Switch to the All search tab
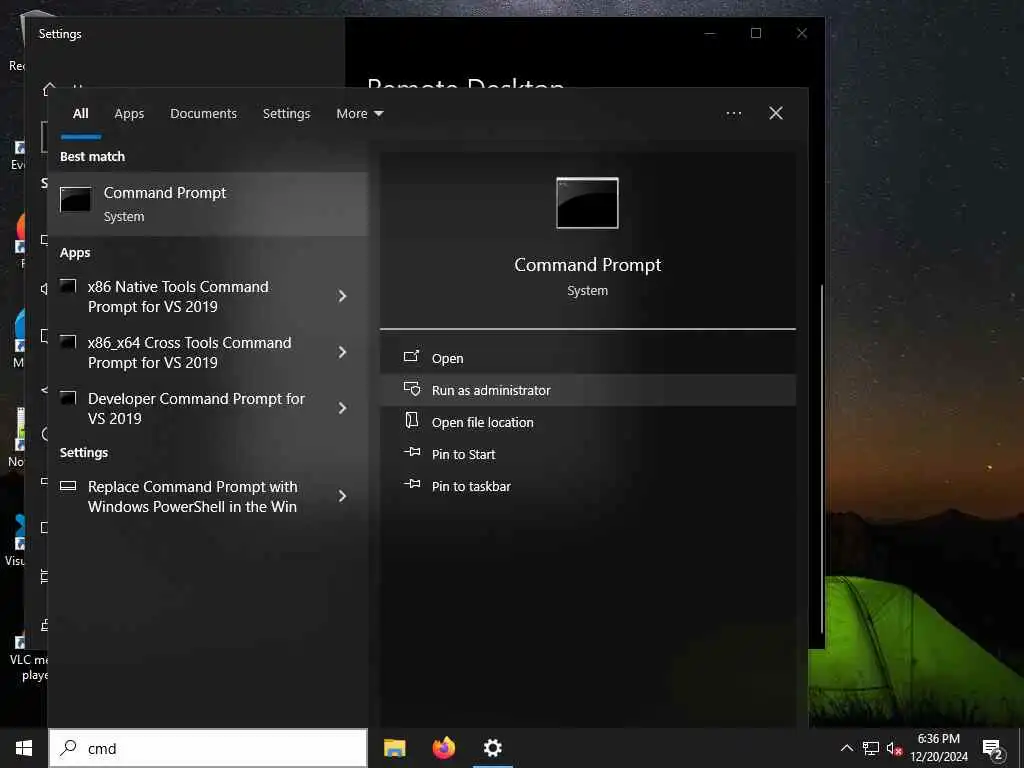 [x=80, y=114]
